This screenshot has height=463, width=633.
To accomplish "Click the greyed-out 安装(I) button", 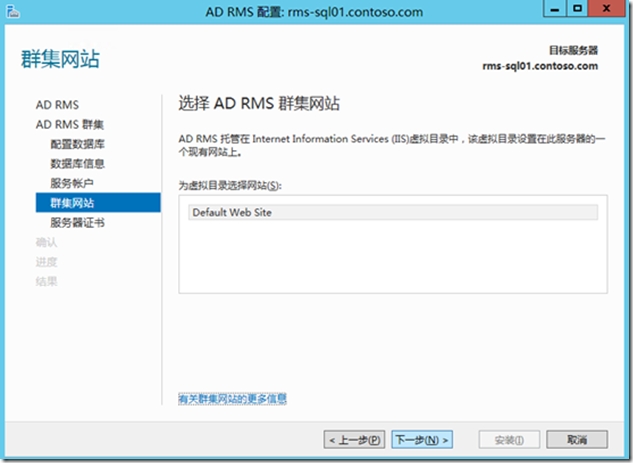I will point(509,440).
